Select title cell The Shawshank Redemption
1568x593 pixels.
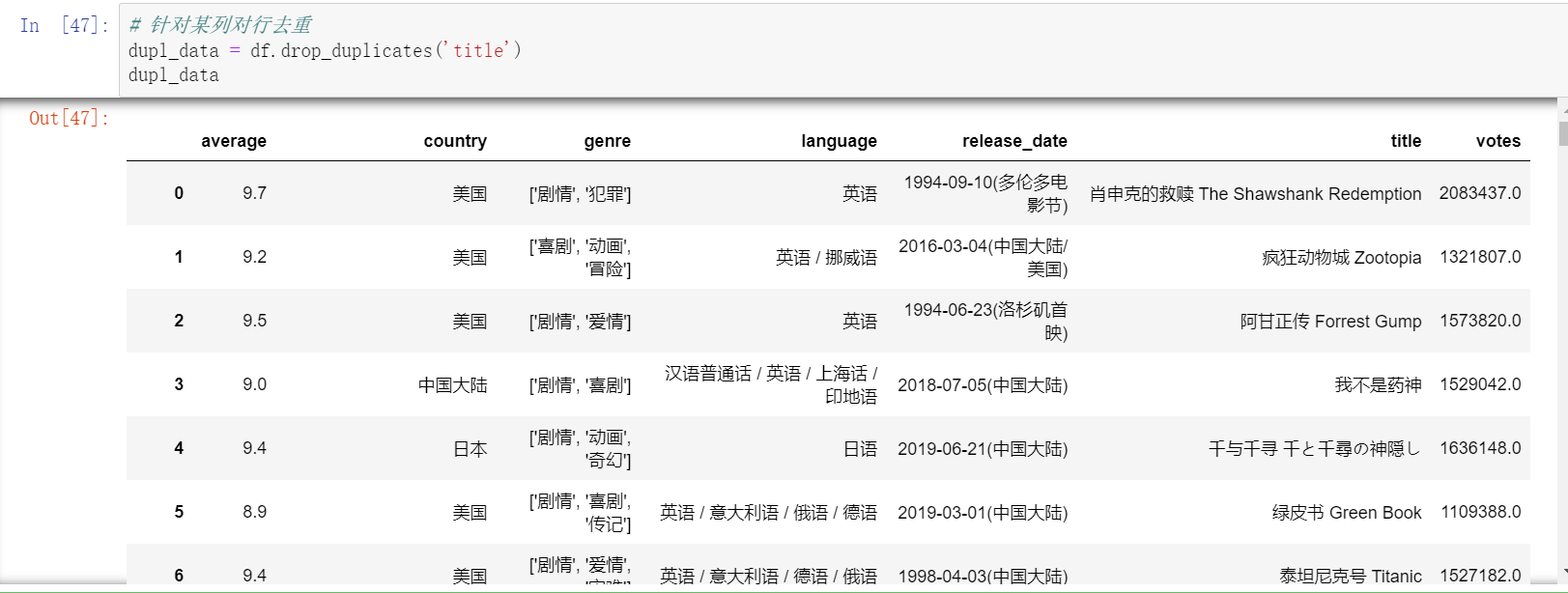pos(1256,194)
